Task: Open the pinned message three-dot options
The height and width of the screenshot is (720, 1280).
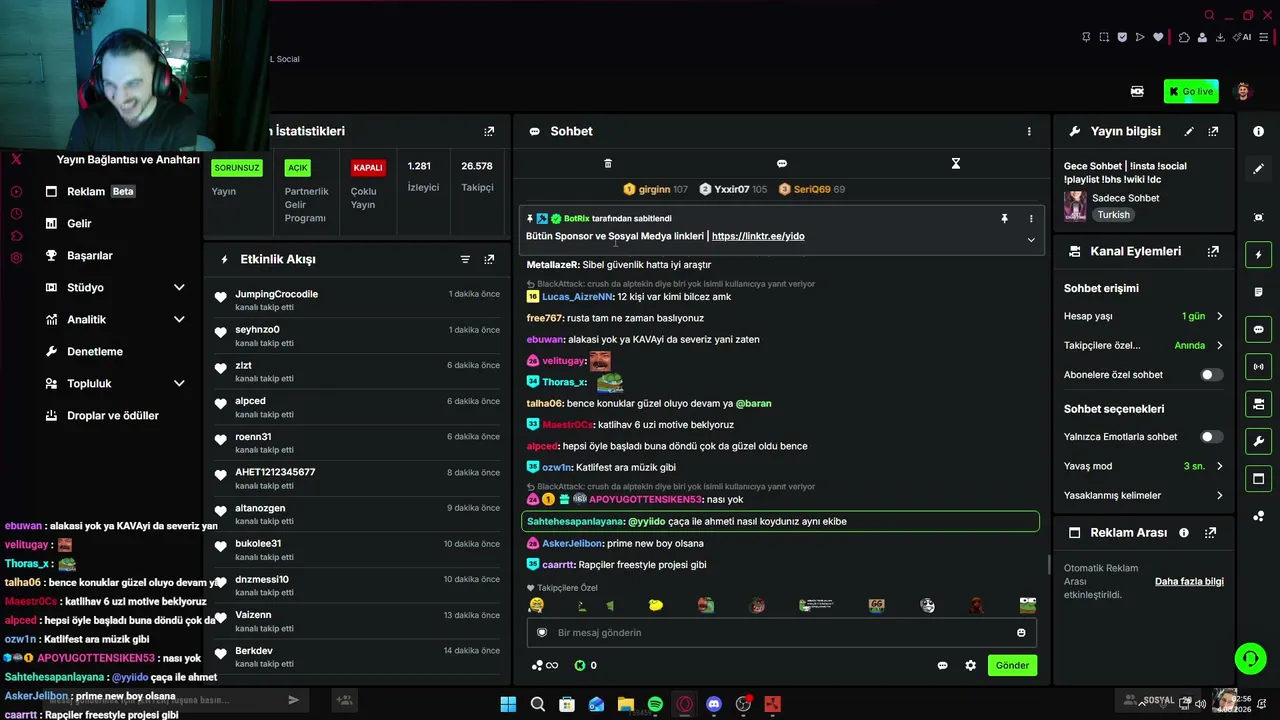Action: (1031, 218)
